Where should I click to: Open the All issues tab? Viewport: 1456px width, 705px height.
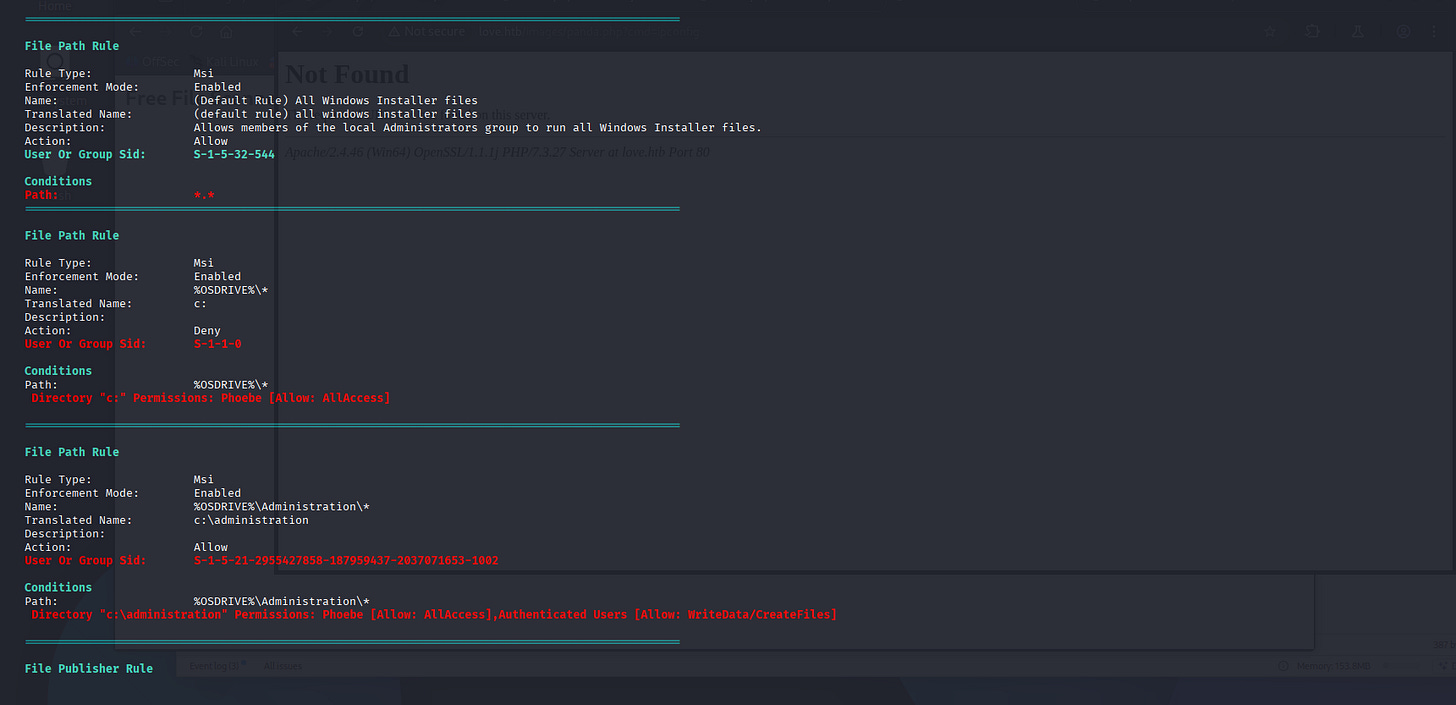[x=283, y=666]
